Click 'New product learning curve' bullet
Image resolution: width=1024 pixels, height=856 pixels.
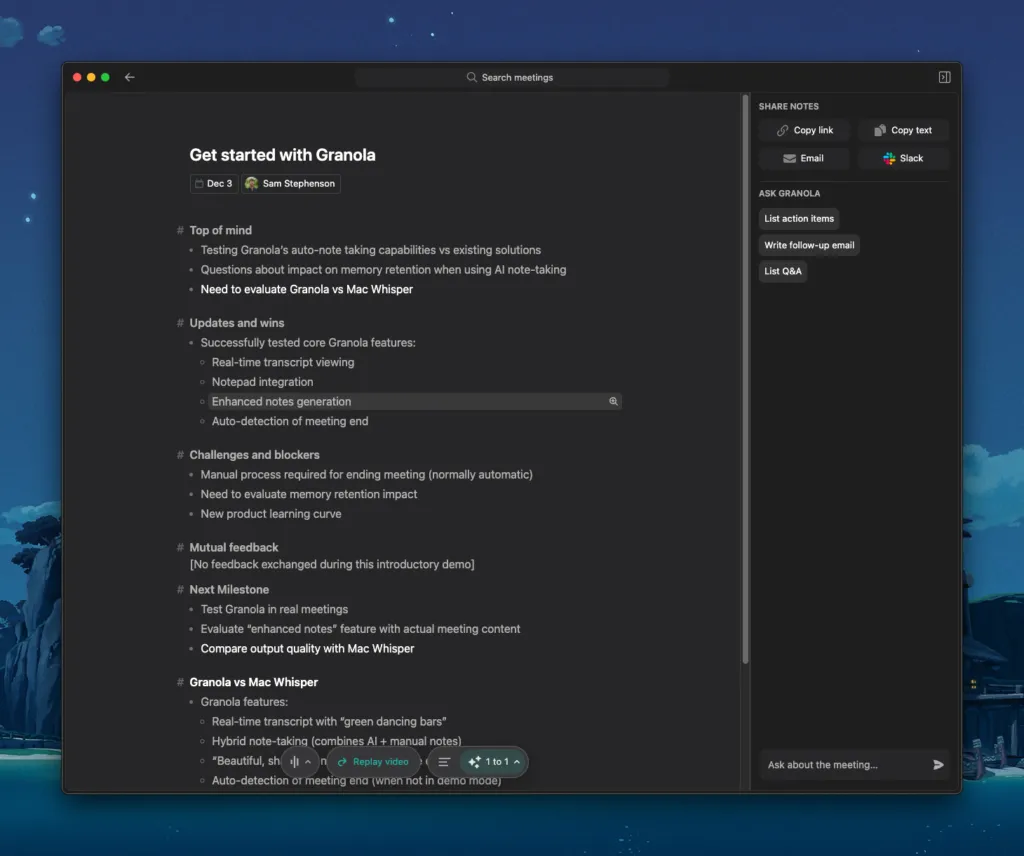coord(270,514)
